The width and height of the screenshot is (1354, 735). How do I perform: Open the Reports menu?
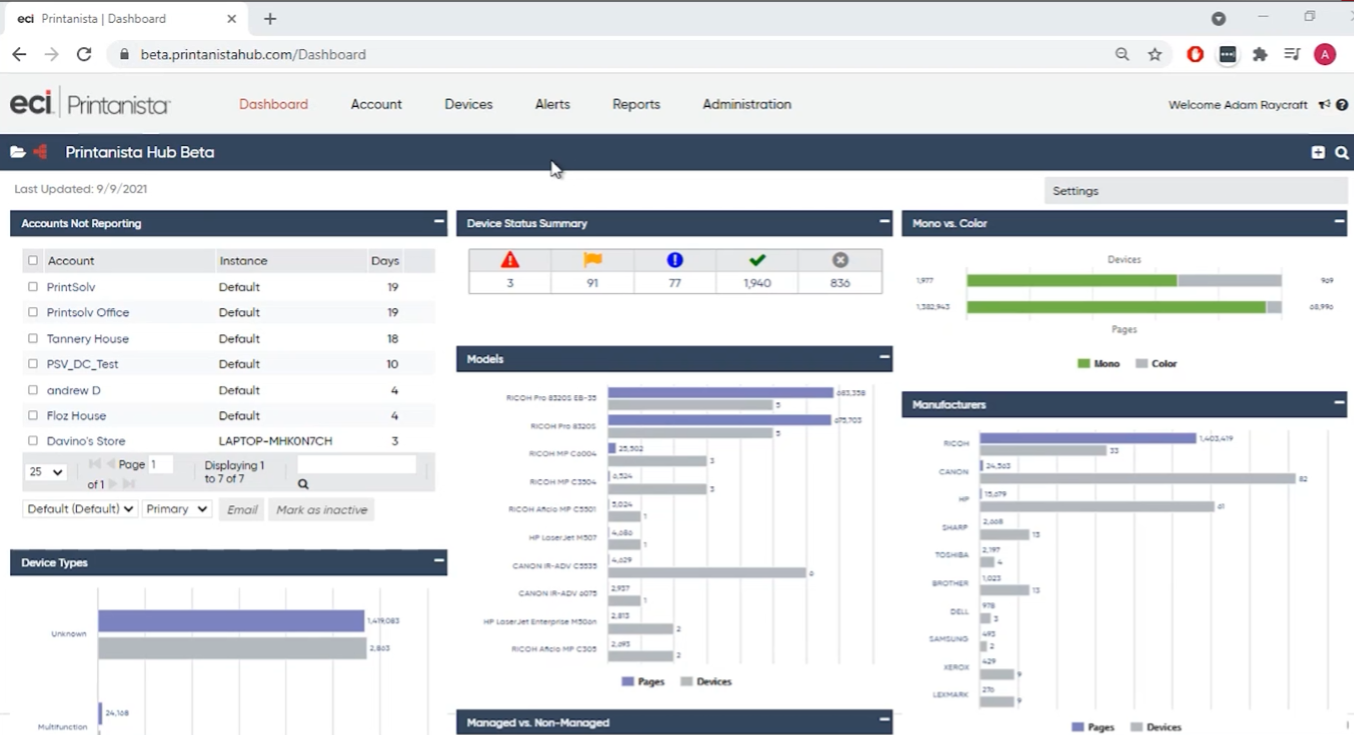tap(636, 104)
